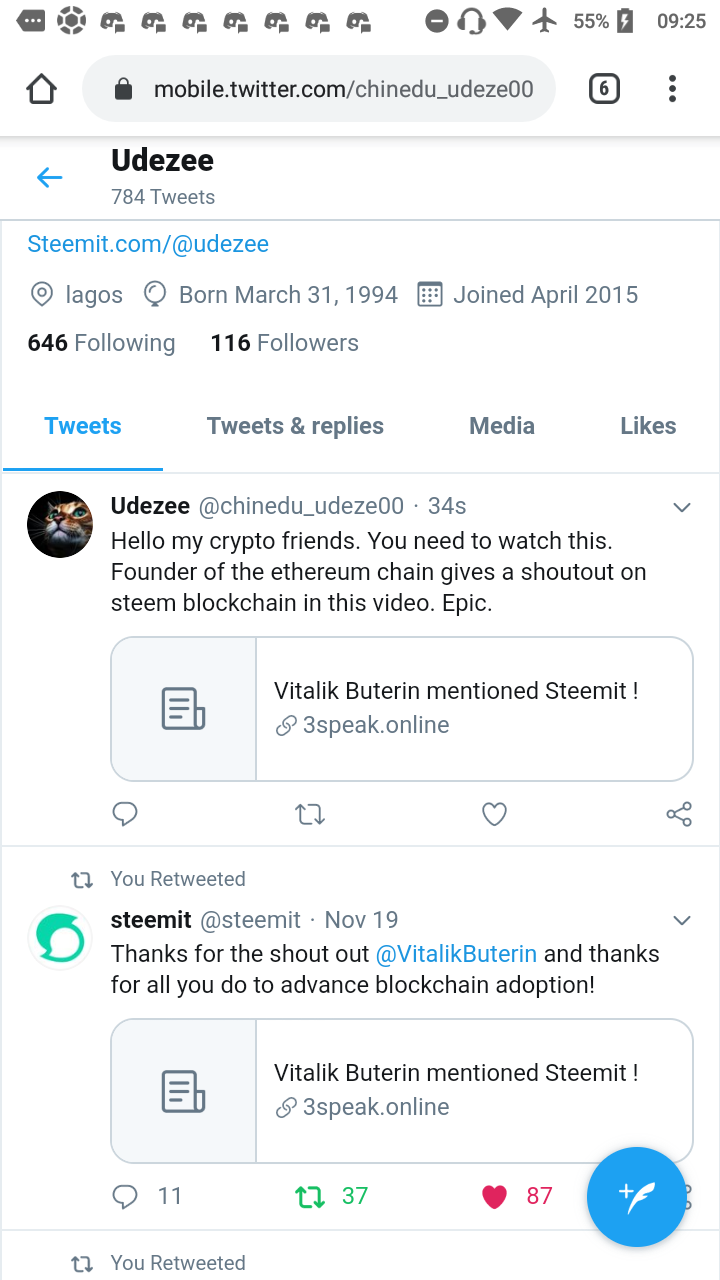
Task: Retweet Udezee's tweet about the video
Action: (x=310, y=815)
